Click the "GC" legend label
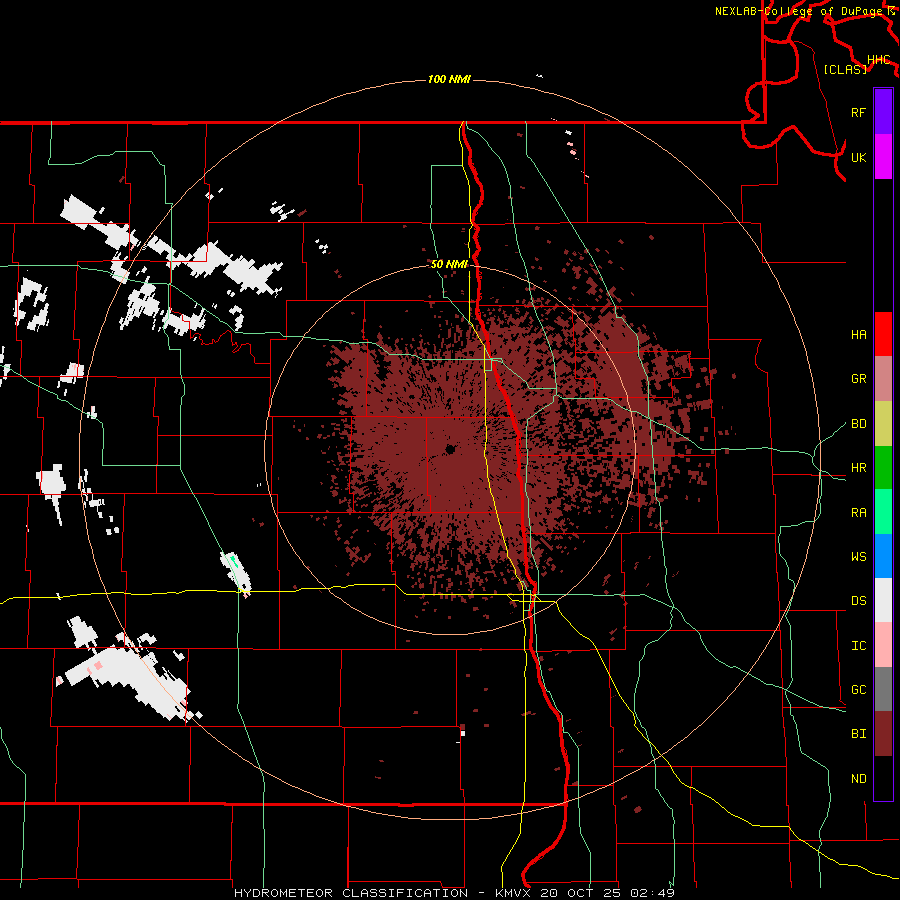This screenshot has width=900, height=900. (x=858, y=690)
